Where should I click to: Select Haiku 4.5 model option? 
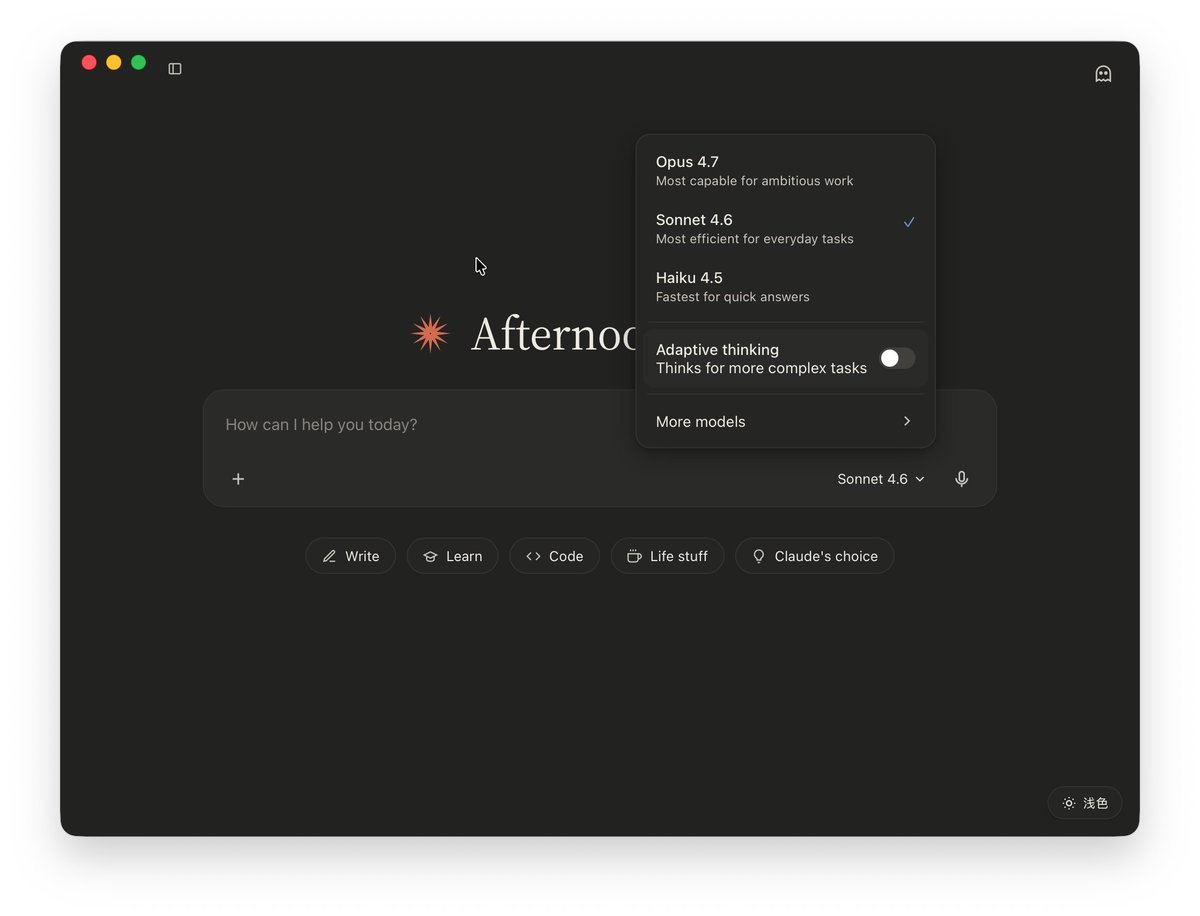click(785, 287)
